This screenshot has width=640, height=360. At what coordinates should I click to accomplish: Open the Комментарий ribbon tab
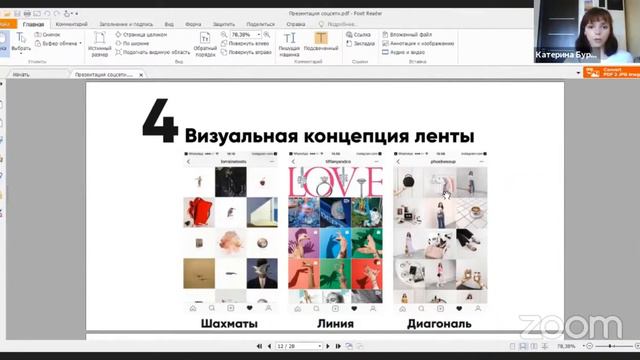pos(71,24)
